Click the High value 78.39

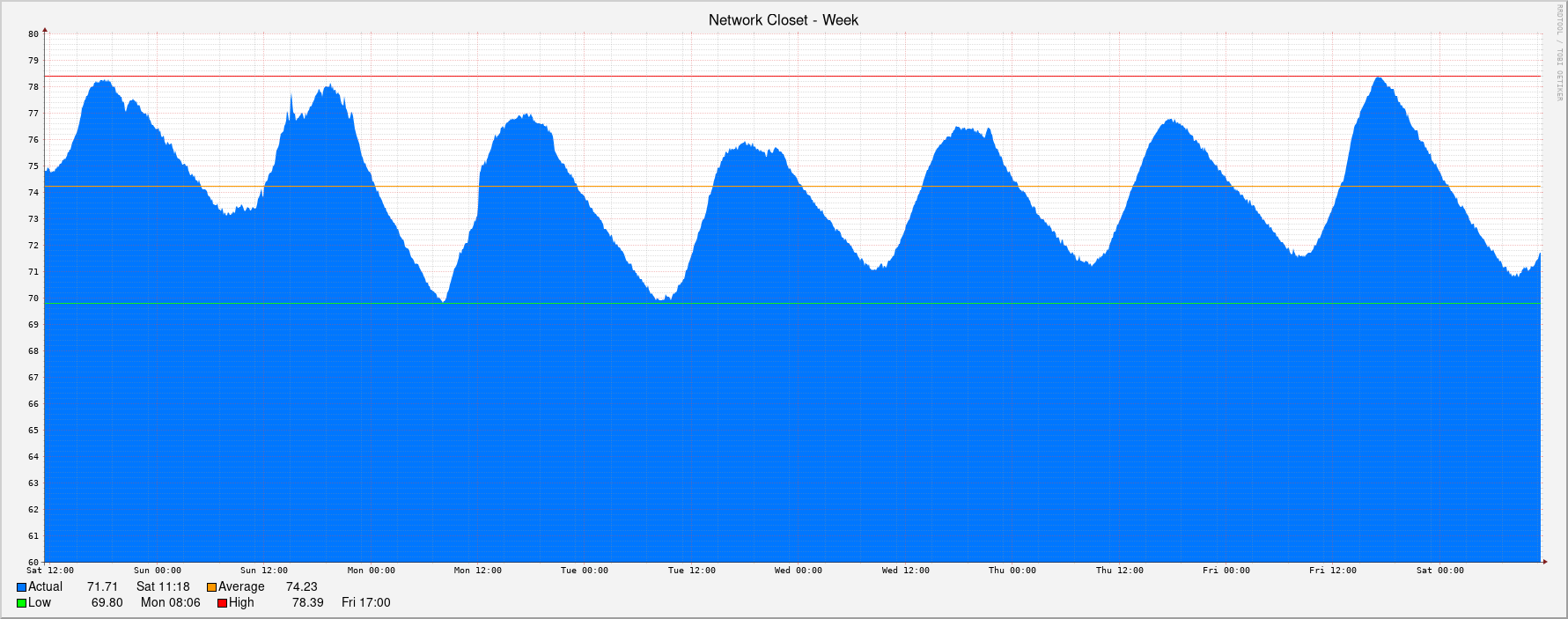(x=307, y=603)
